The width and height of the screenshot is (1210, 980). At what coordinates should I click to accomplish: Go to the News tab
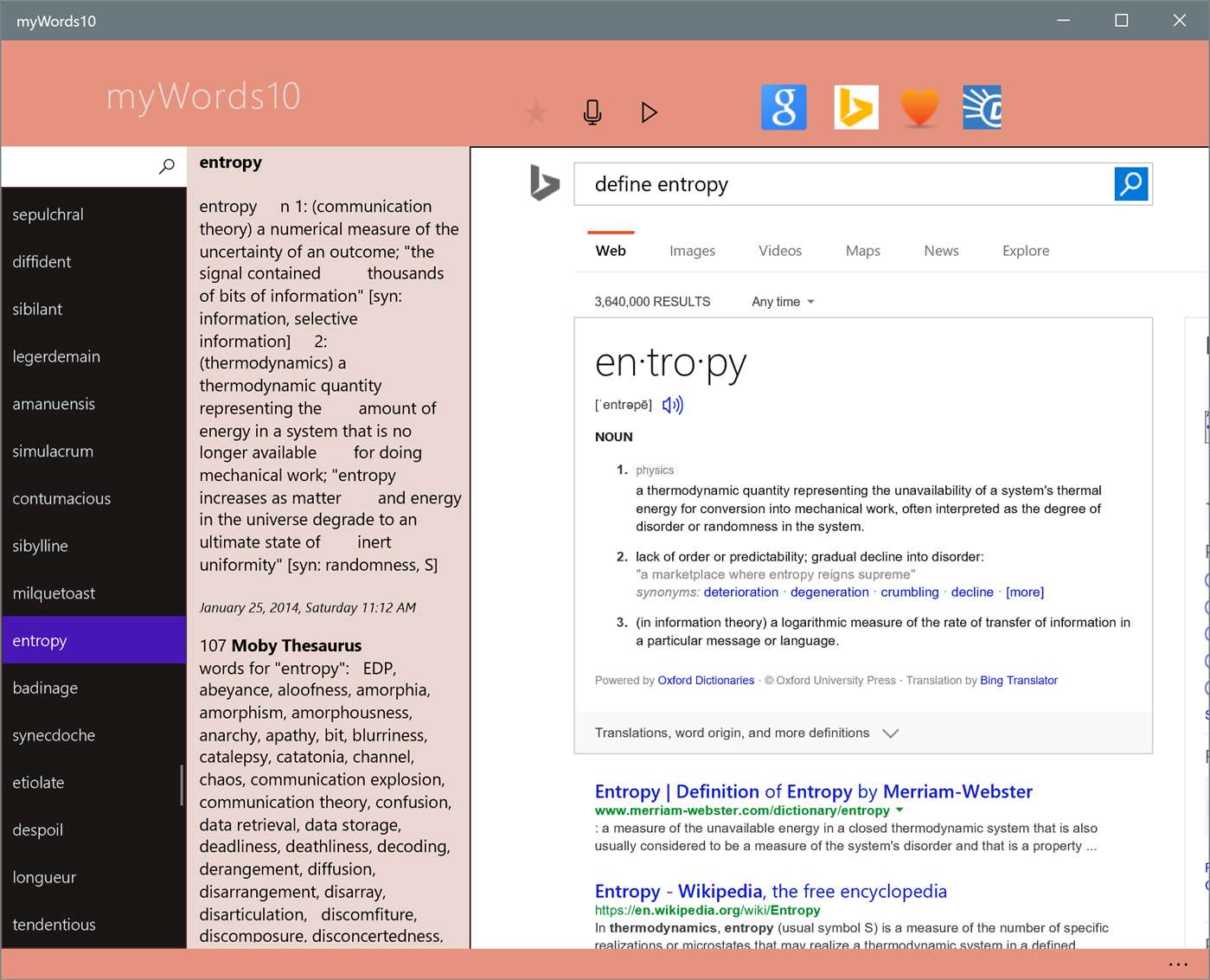941,251
